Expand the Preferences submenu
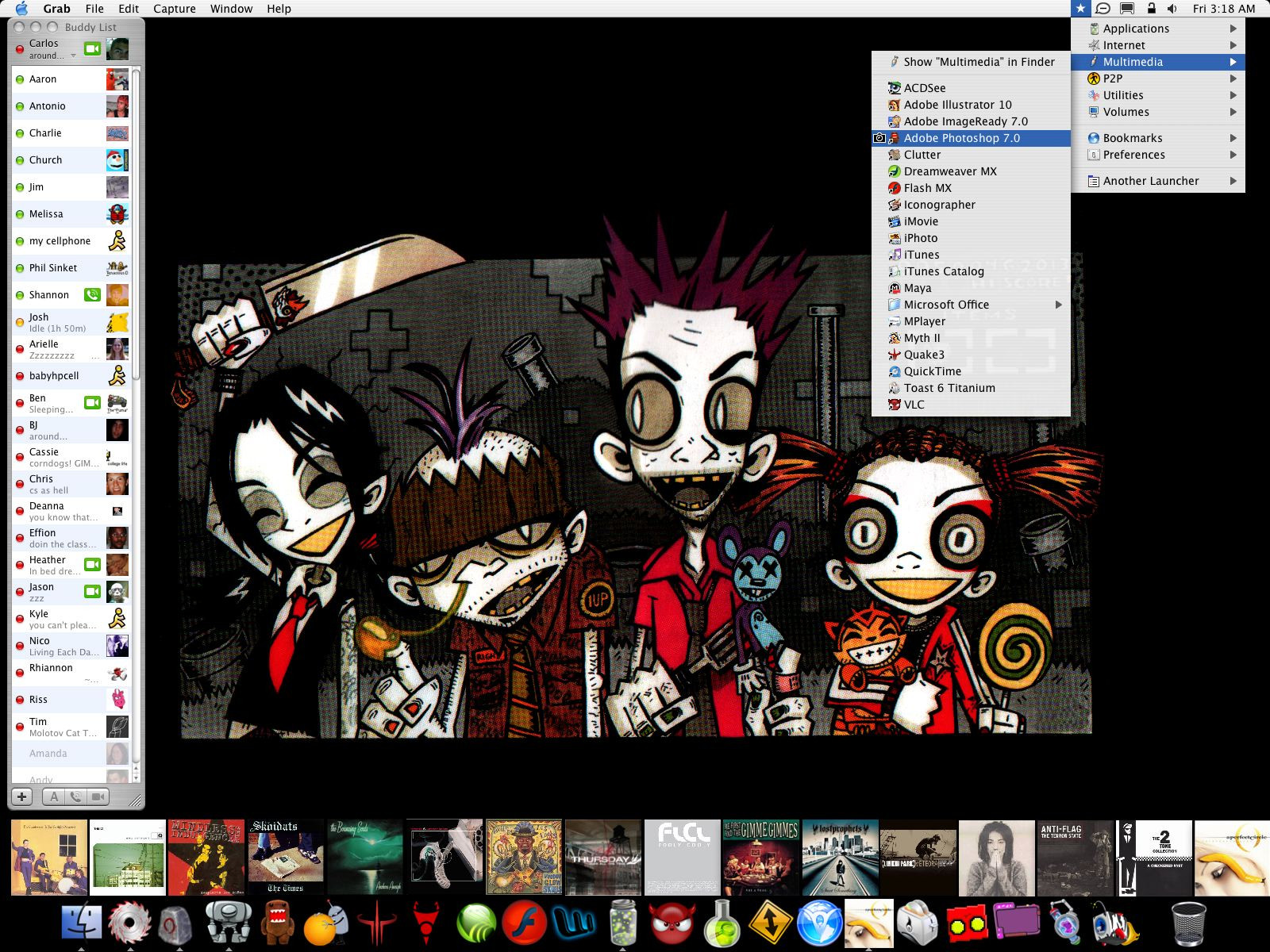The height and width of the screenshot is (952, 1270). coord(1158,155)
